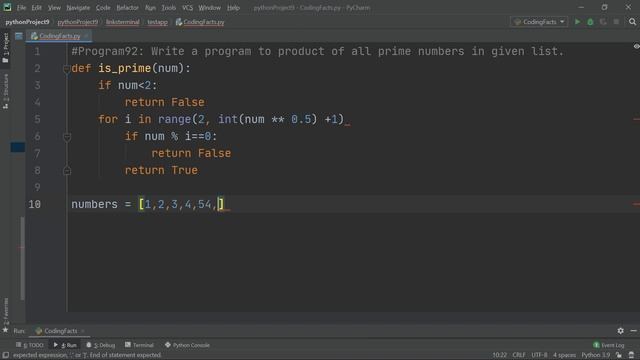Click the testapp breadcrumb

pos(158,22)
